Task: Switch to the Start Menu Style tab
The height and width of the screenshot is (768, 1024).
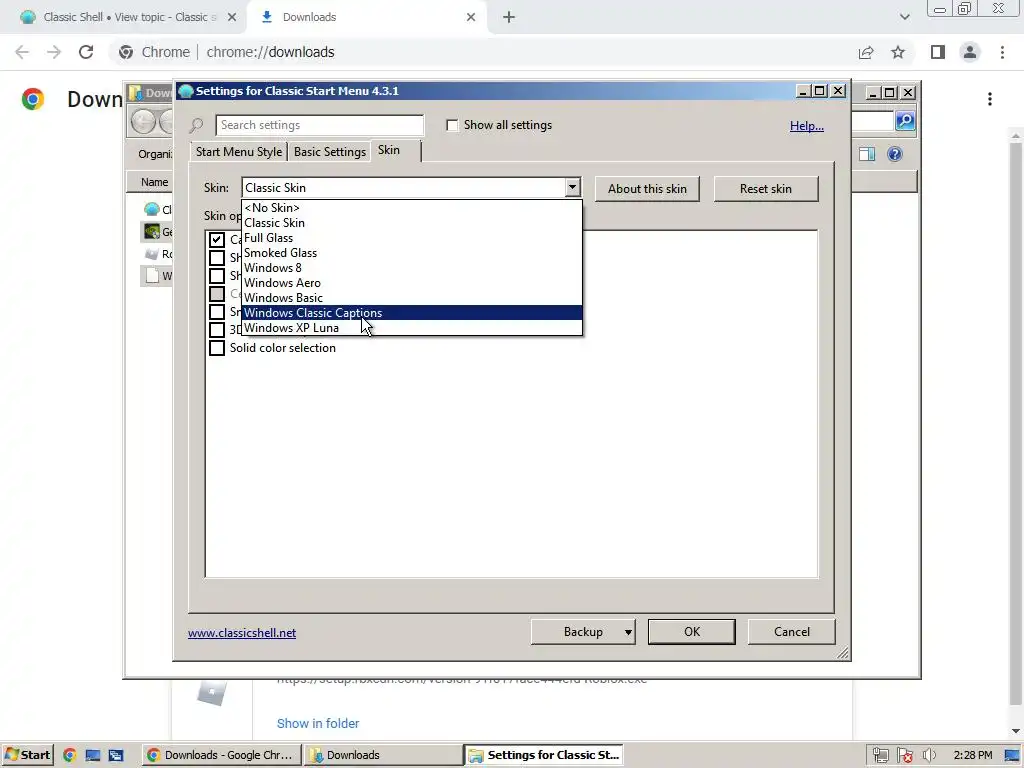Action: click(238, 152)
